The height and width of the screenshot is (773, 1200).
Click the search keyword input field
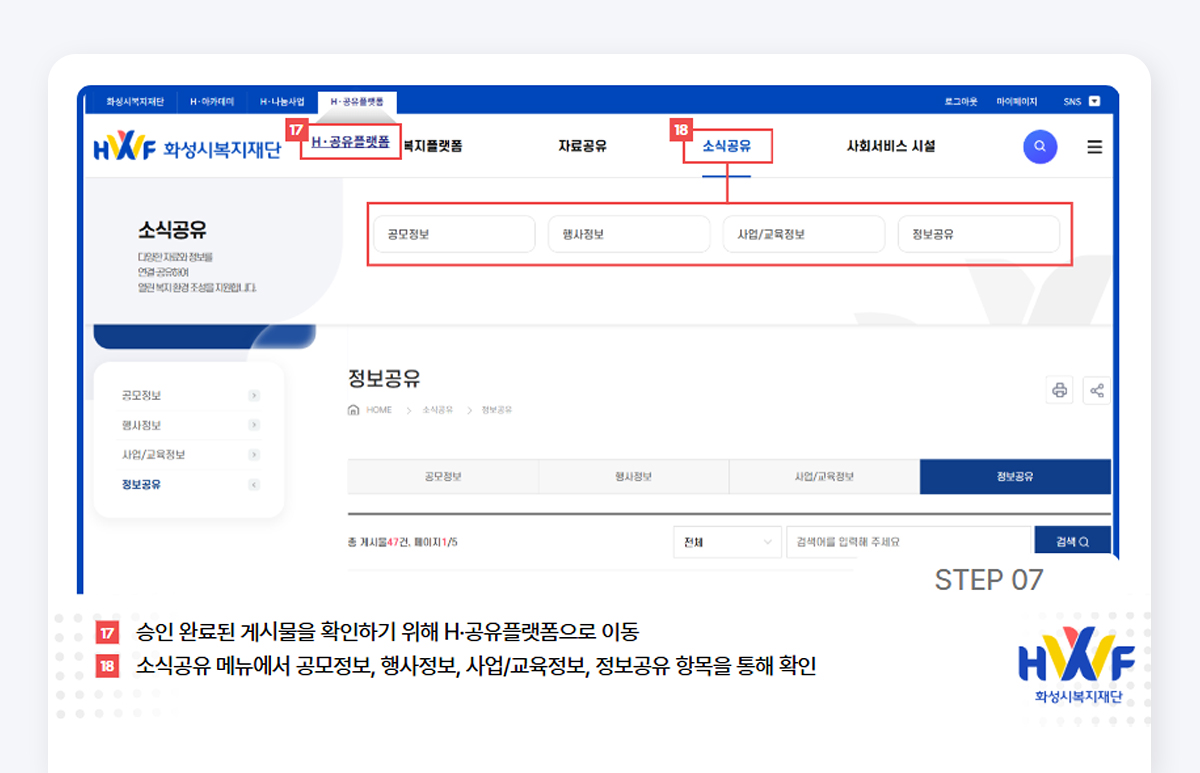908,541
